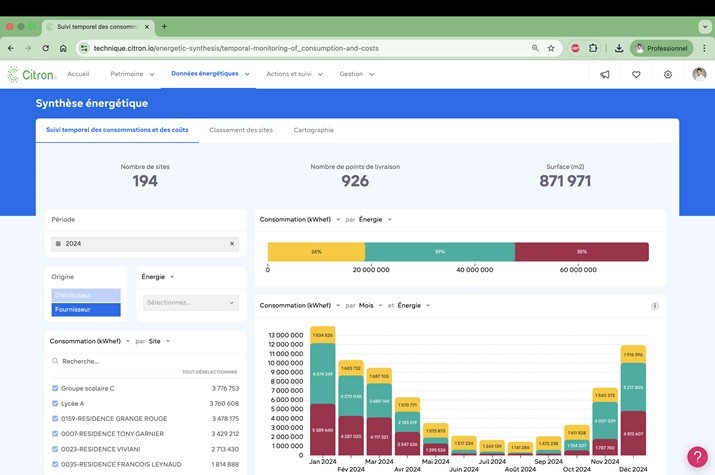Open settings via the gear icon

pyautogui.click(x=668, y=74)
